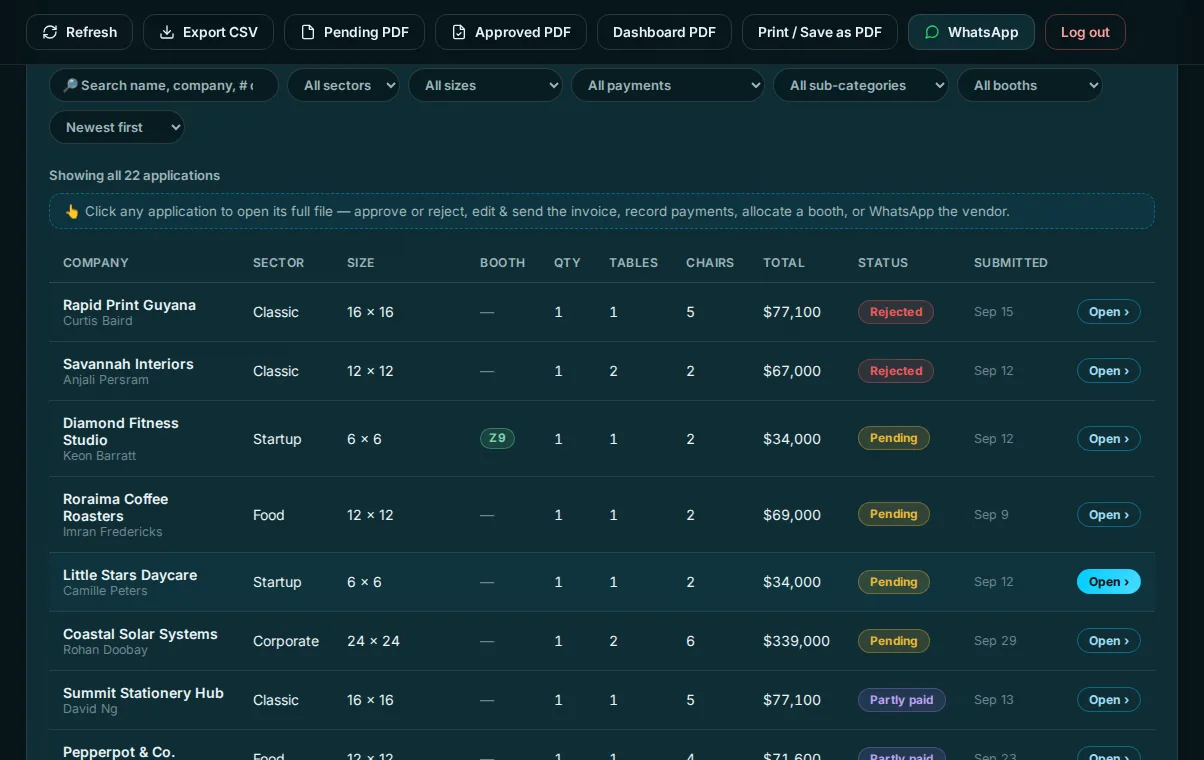Click the download icon on Export CSV
Image resolution: width=1204 pixels, height=760 pixels.
[167, 32]
